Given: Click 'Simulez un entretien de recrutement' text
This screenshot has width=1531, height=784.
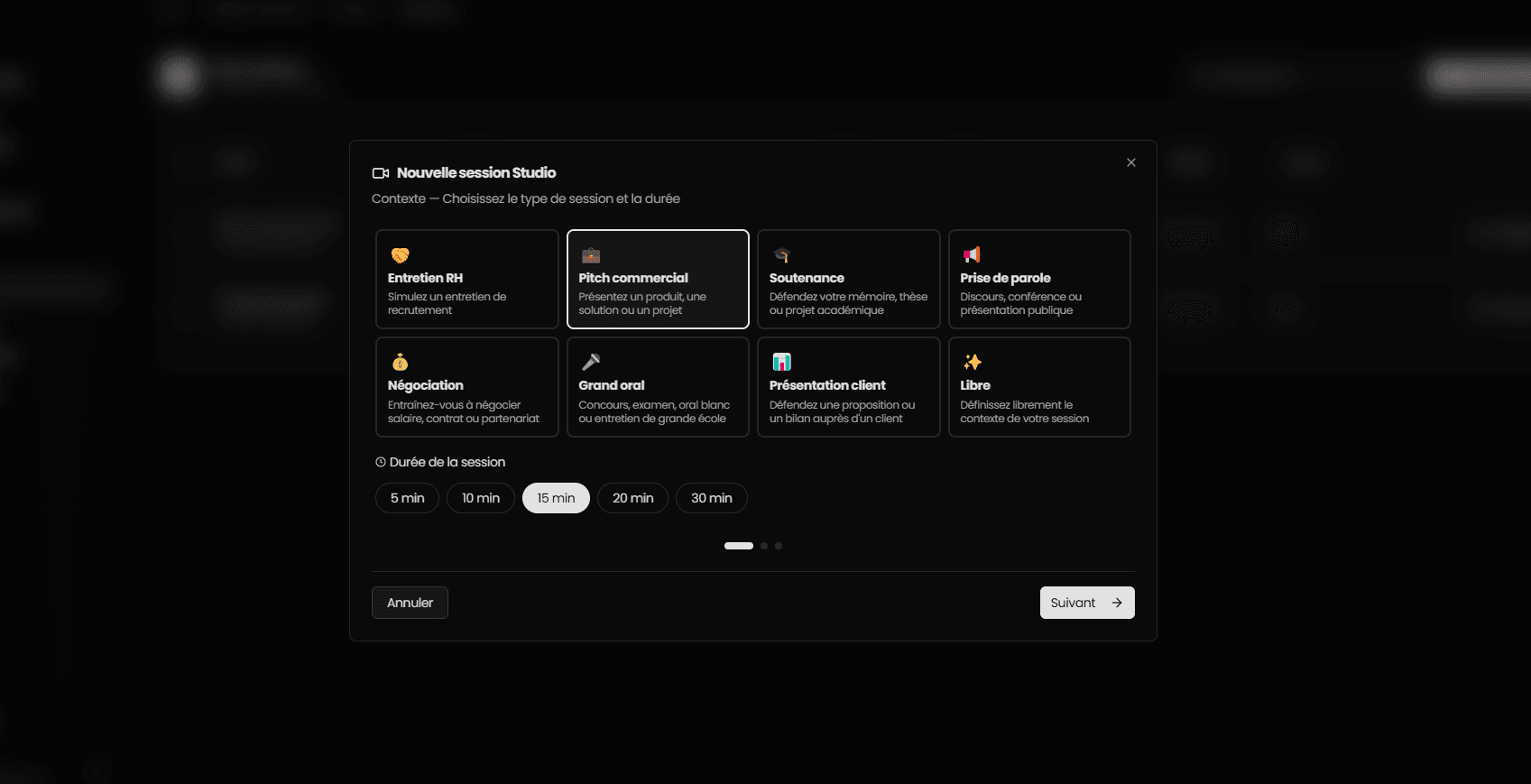Looking at the screenshot, I should click(447, 303).
